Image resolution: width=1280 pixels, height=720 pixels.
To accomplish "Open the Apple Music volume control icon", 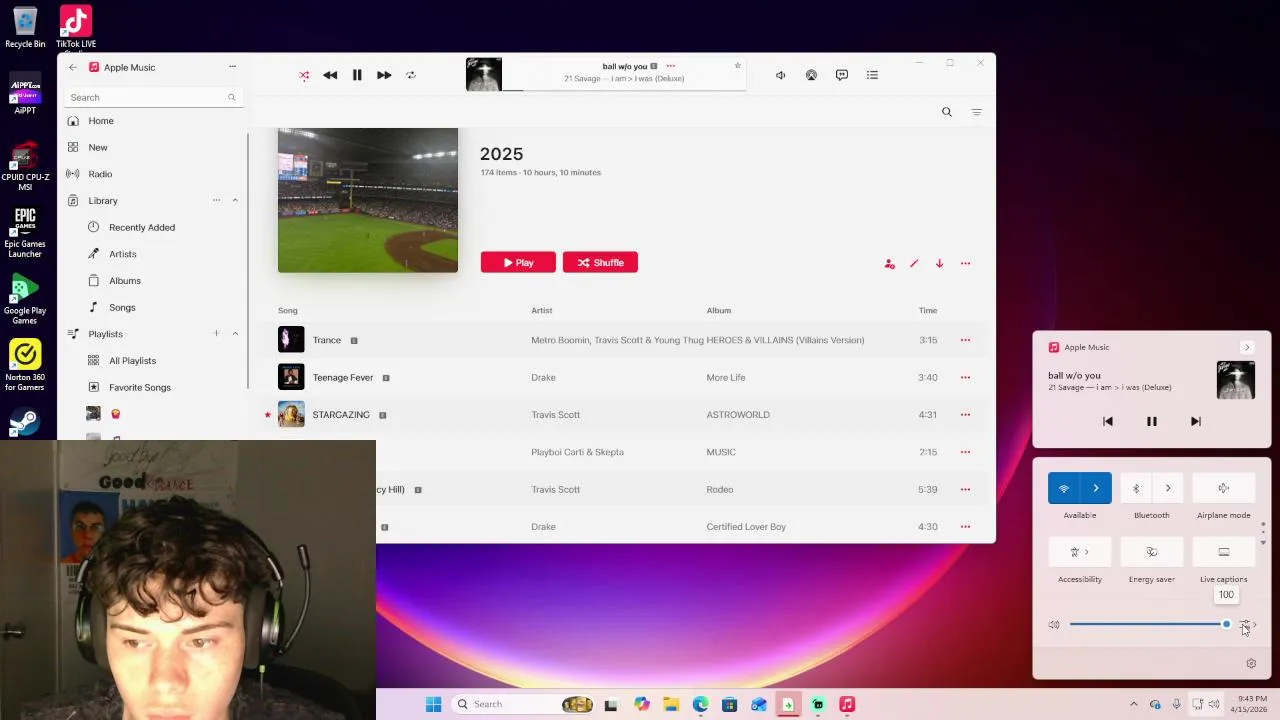I will pos(781,75).
